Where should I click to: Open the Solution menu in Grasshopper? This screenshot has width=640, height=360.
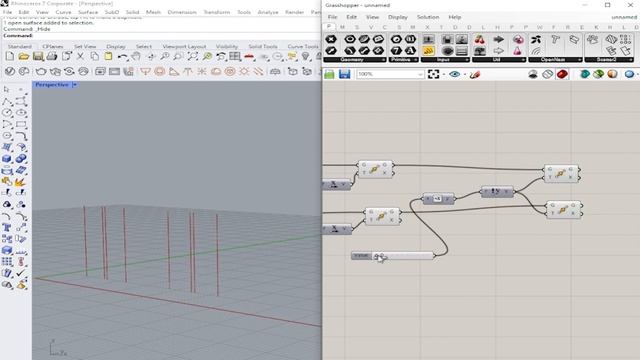click(428, 17)
